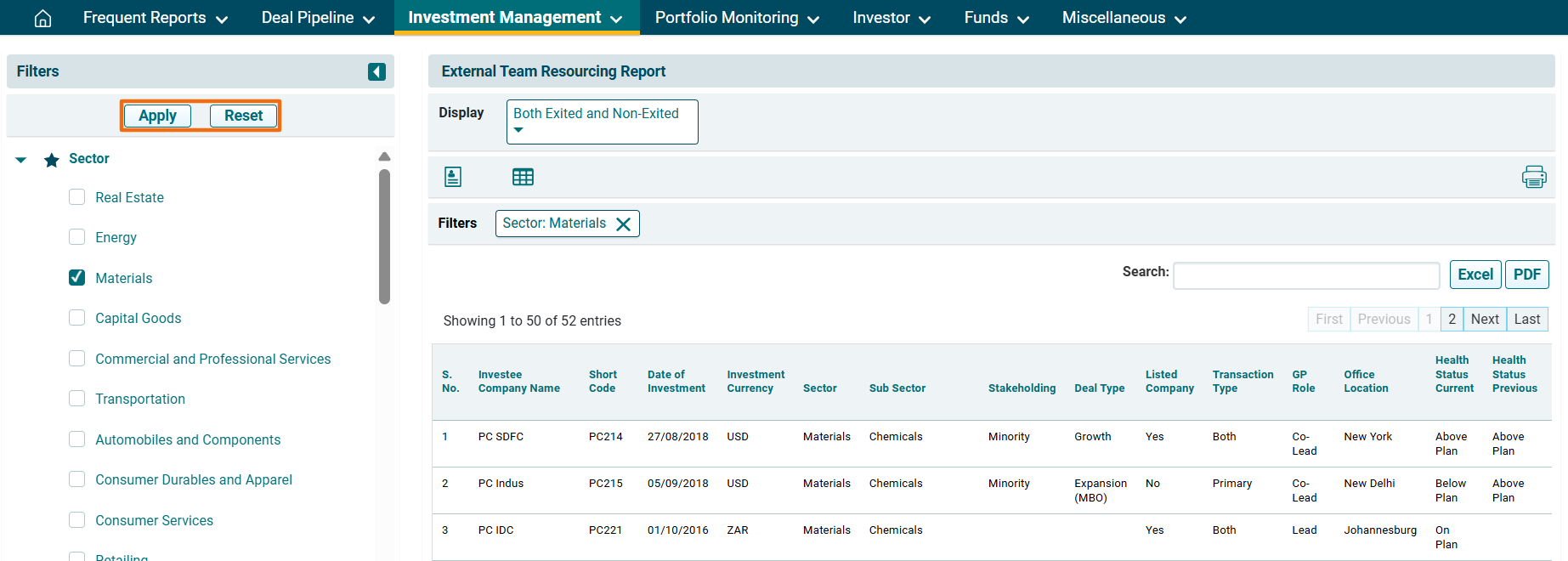Click the star icon beside Sector
This screenshot has height=561, width=1568.
click(52, 160)
